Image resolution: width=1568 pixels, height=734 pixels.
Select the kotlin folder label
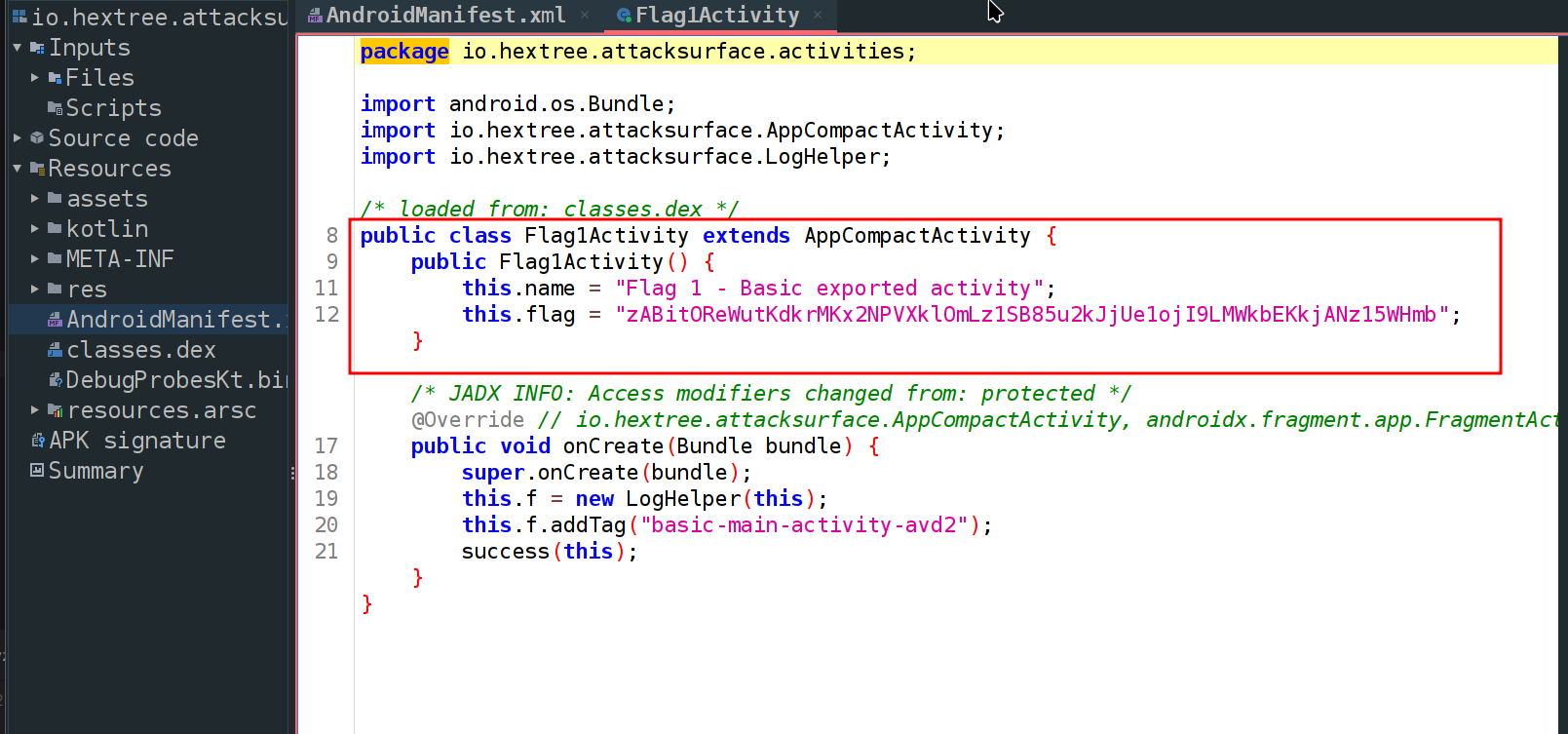click(x=107, y=229)
